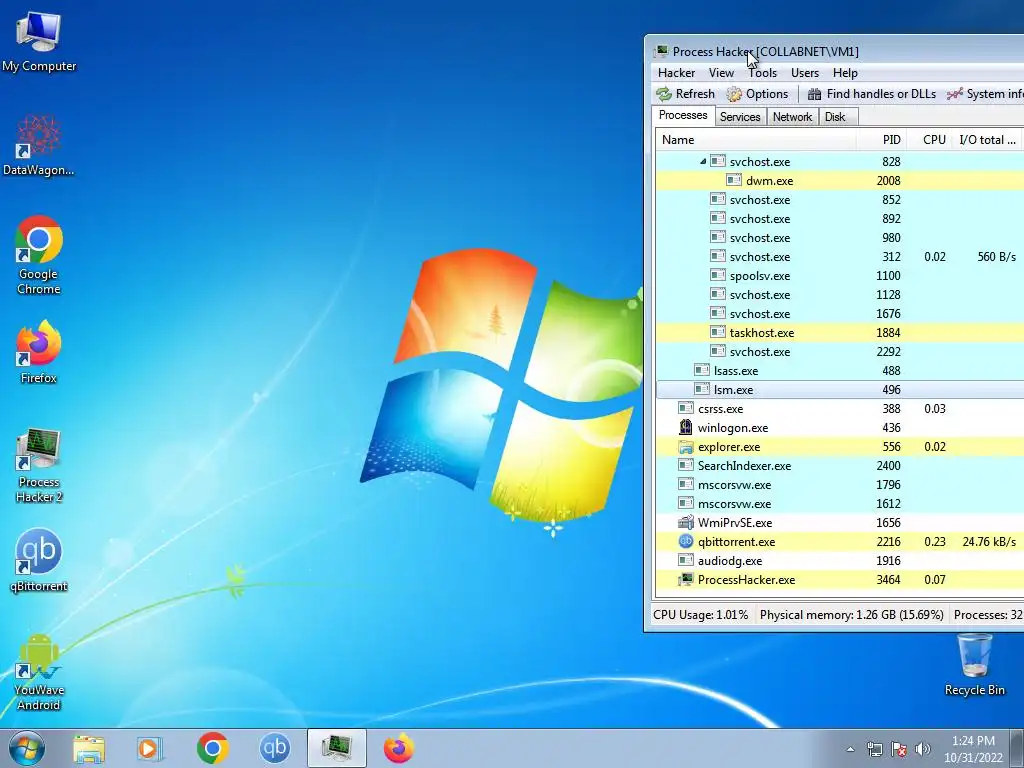The image size is (1024, 768).
Task: Switch to the Processes tab
Action: 682,115
